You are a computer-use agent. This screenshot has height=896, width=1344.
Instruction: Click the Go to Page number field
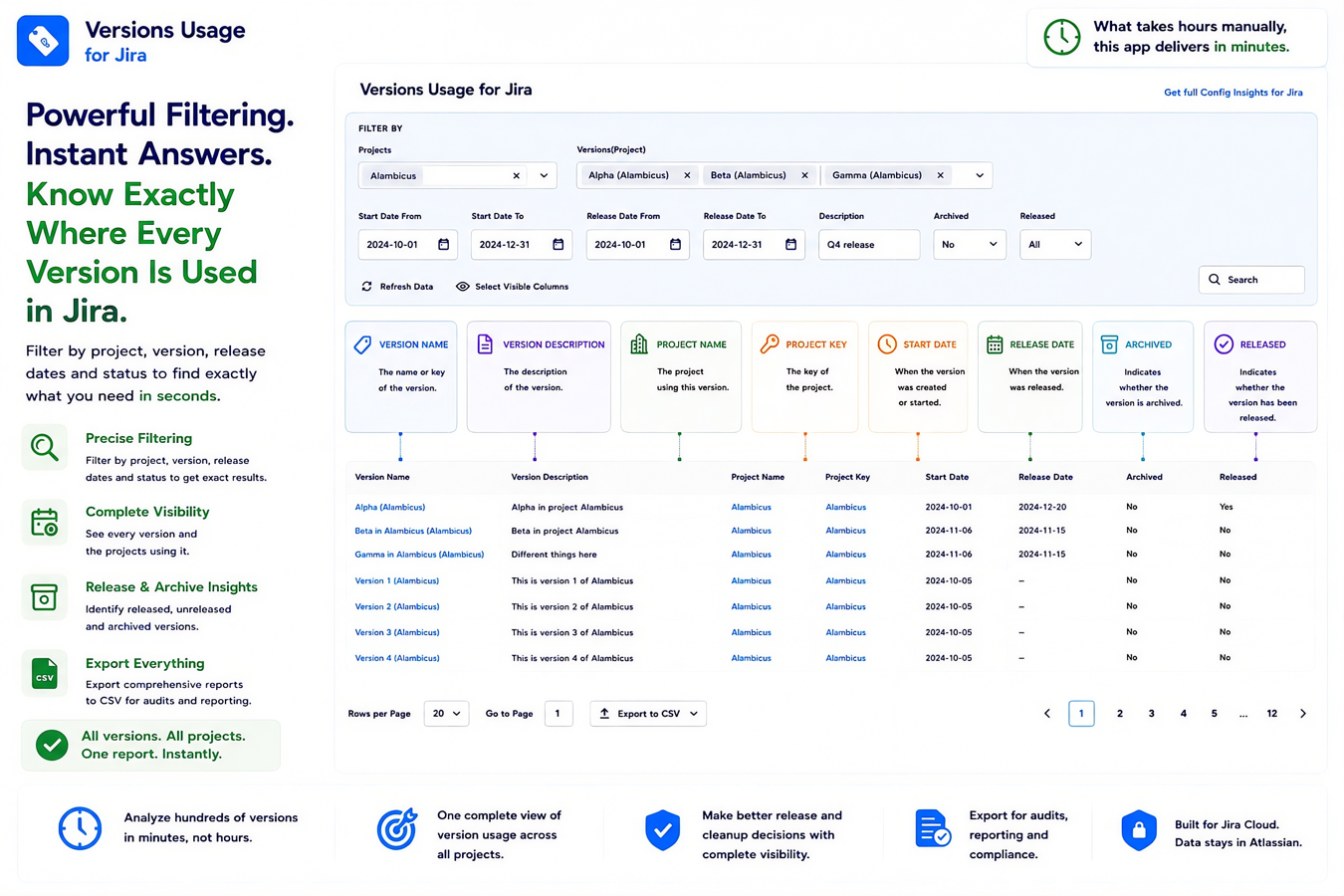coord(559,714)
